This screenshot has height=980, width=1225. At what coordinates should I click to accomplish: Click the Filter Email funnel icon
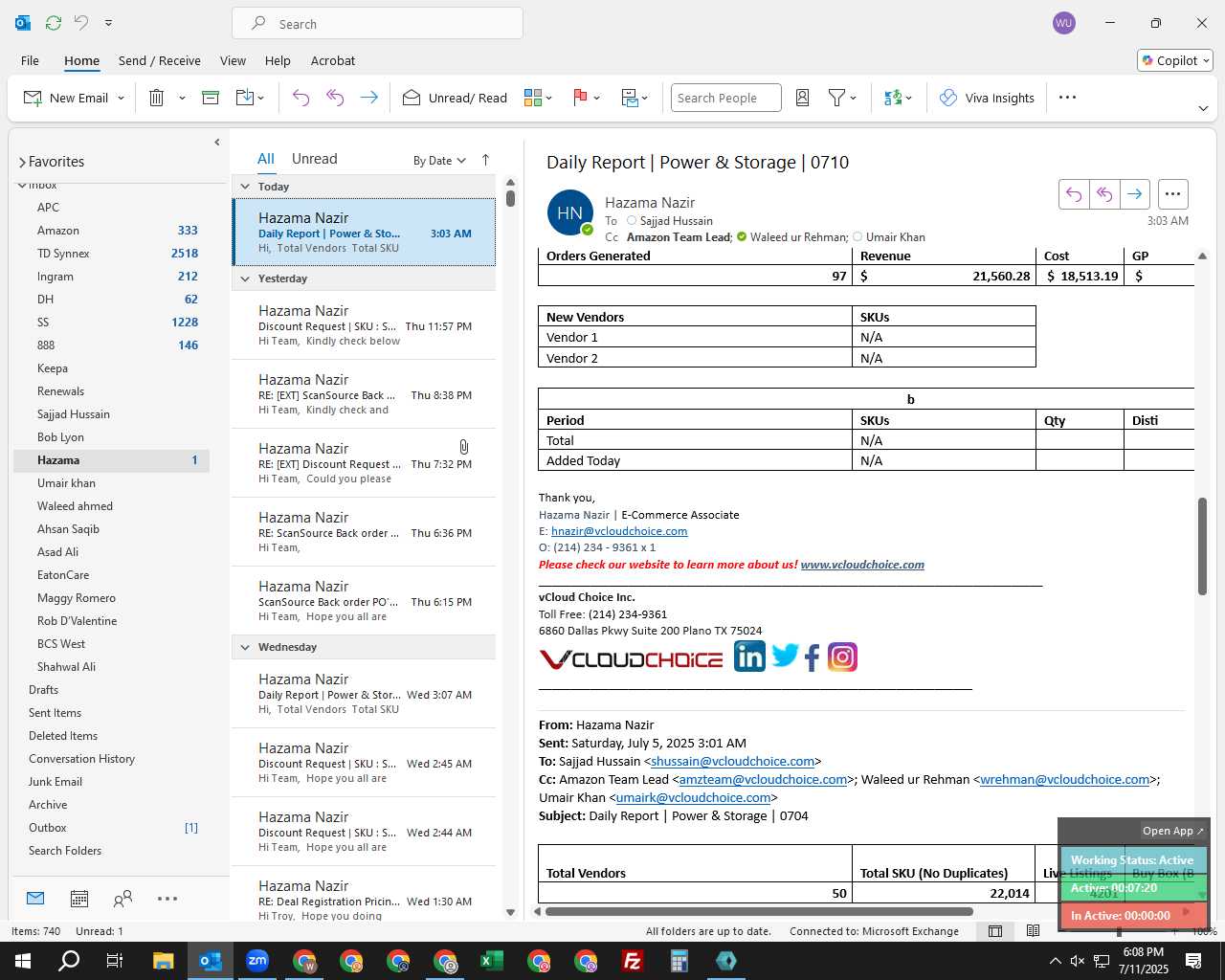(836, 98)
